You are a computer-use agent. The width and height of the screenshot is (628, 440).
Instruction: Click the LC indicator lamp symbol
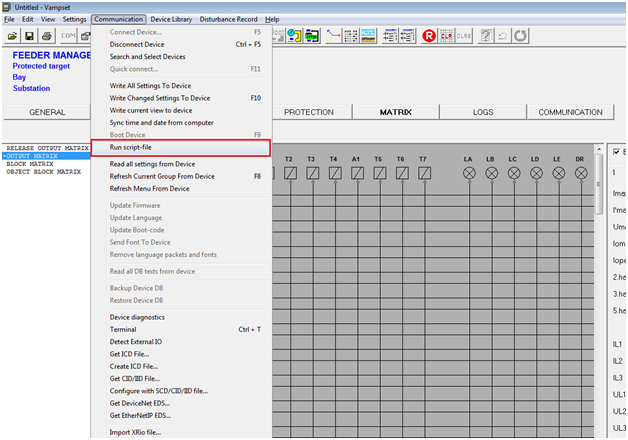514,173
